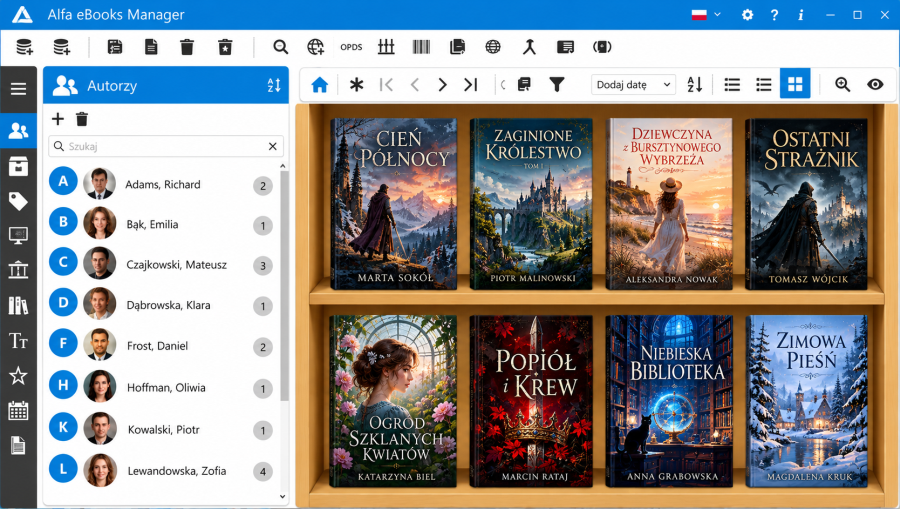Go to the previous page
The width and height of the screenshot is (900, 509).
pyautogui.click(x=415, y=85)
